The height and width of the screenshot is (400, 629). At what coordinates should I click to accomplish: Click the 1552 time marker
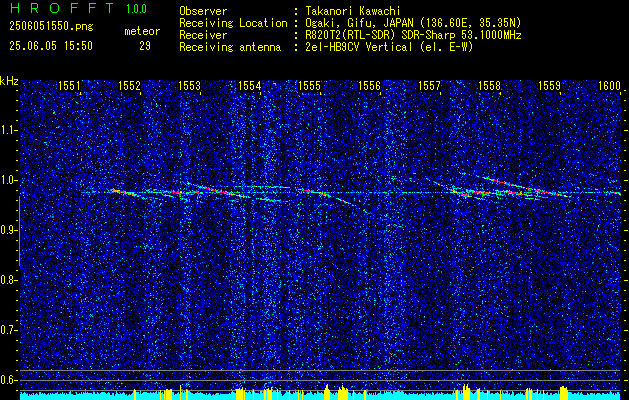click(129, 85)
